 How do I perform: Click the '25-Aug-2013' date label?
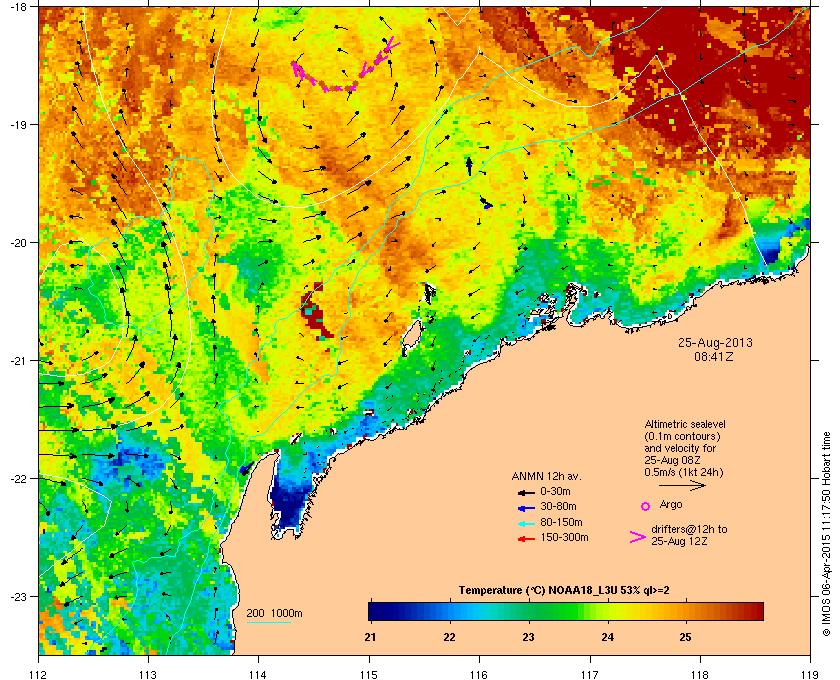(x=715, y=343)
